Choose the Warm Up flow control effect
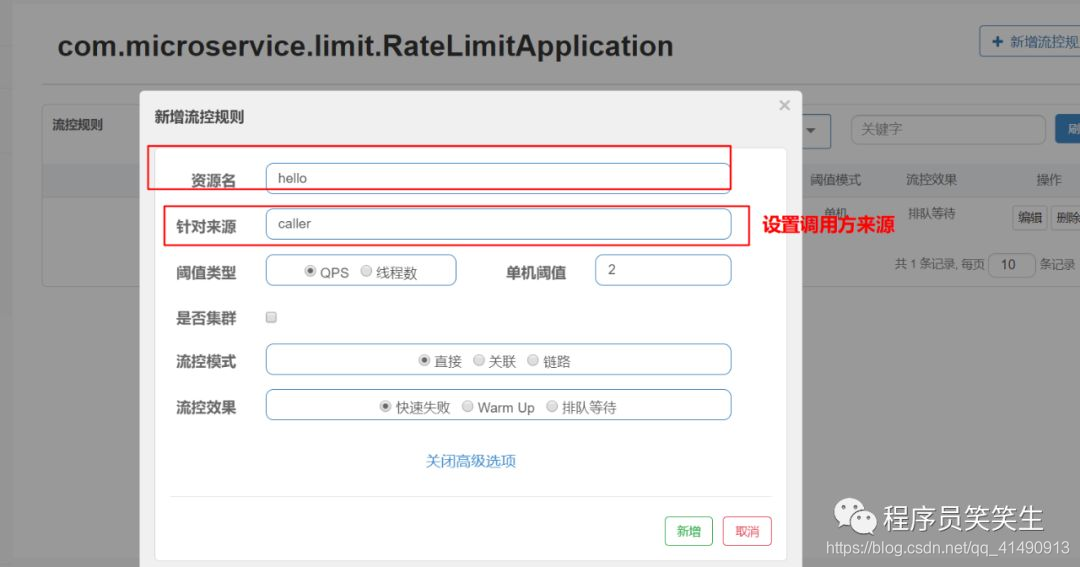 (468, 406)
